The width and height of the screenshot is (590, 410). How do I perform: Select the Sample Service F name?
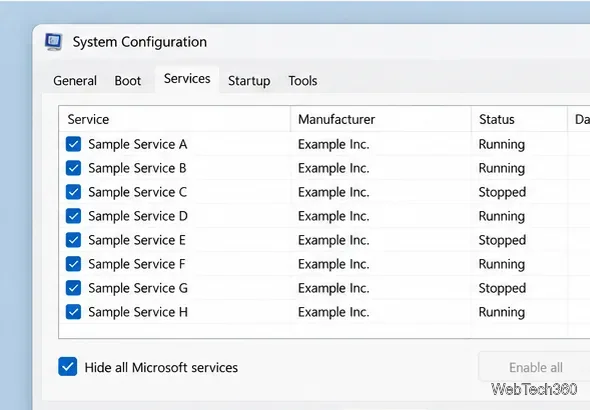pos(137,264)
